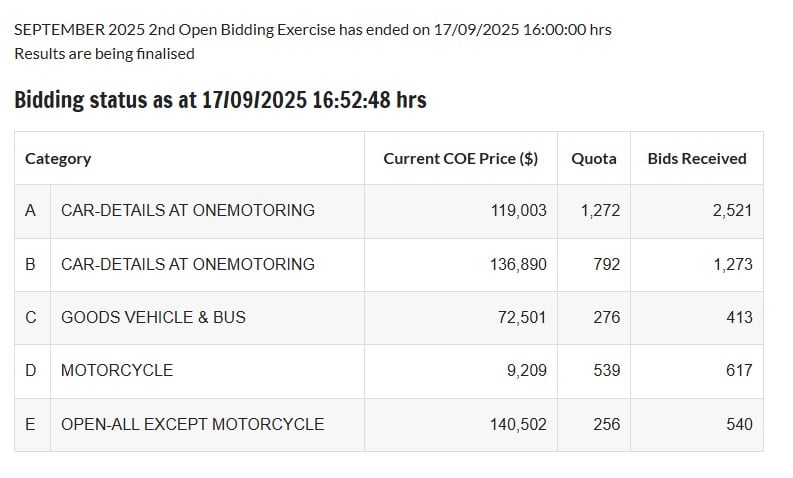The image size is (793, 478).
Task: Click the Results are being finalised text
Action: (104, 54)
